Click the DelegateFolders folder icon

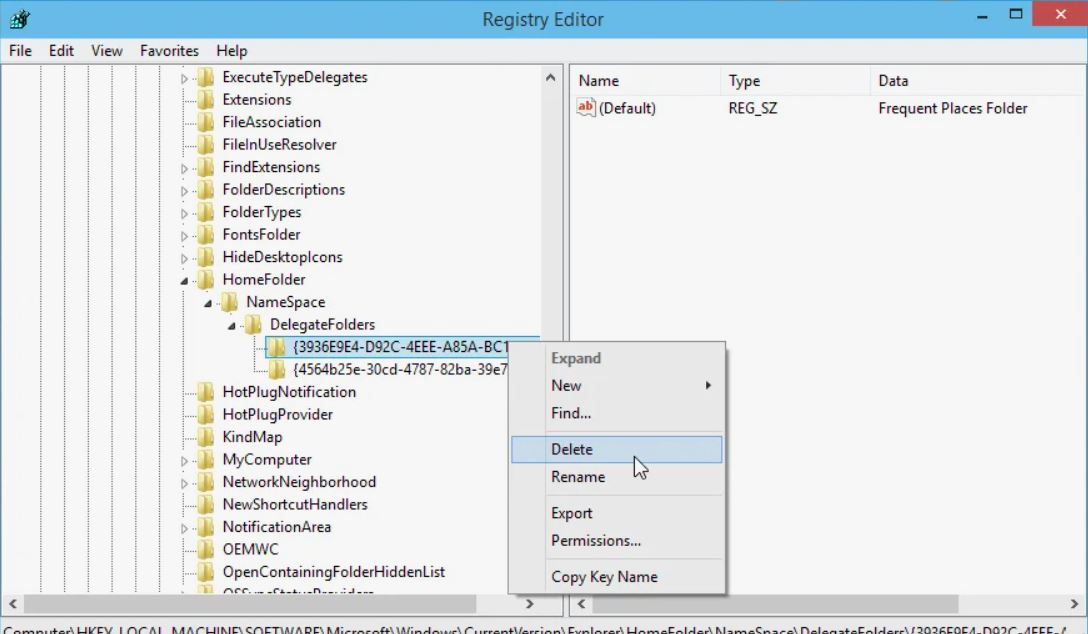[x=253, y=324]
